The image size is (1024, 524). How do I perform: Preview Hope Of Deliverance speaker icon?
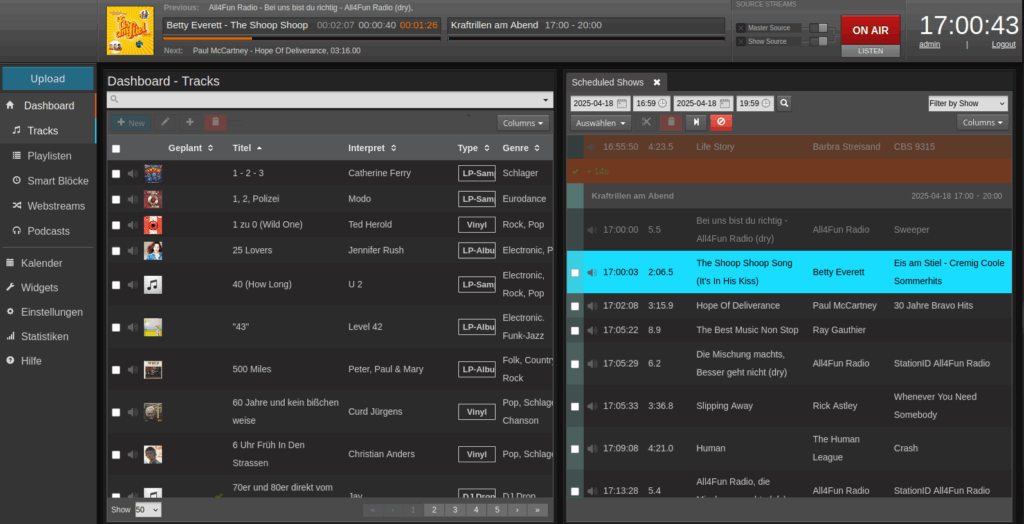coord(592,306)
